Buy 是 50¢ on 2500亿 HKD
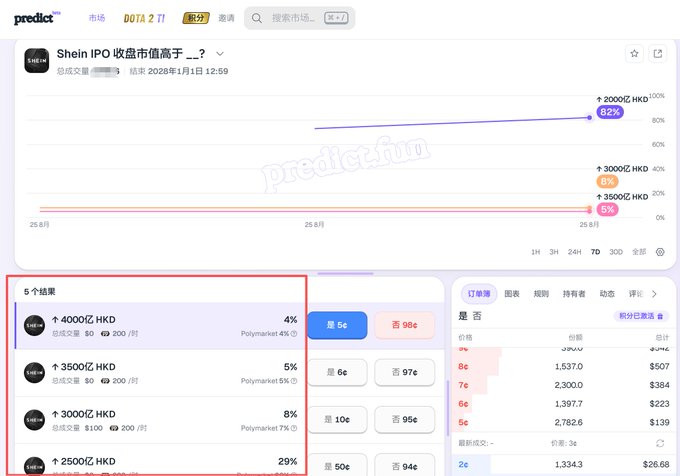This screenshot has width=680, height=476. click(337, 465)
